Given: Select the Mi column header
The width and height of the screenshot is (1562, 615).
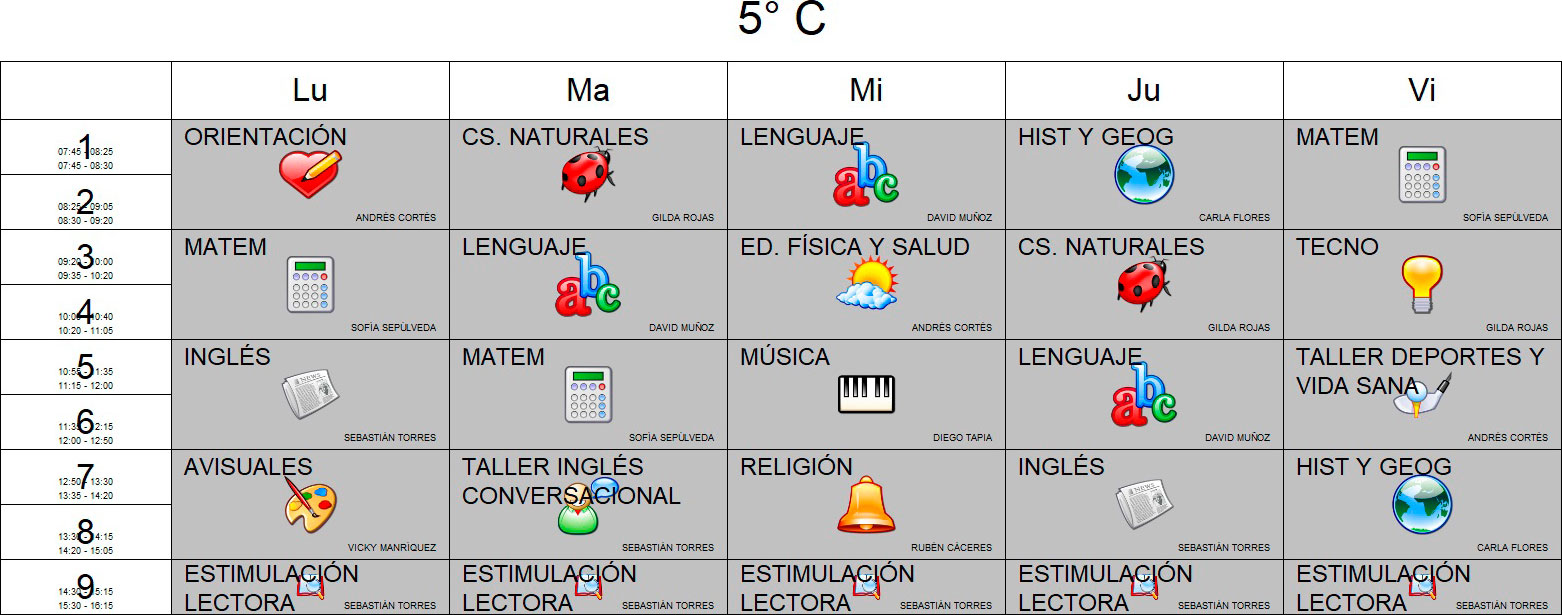Looking at the screenshot, I should (x=866, y=90).
